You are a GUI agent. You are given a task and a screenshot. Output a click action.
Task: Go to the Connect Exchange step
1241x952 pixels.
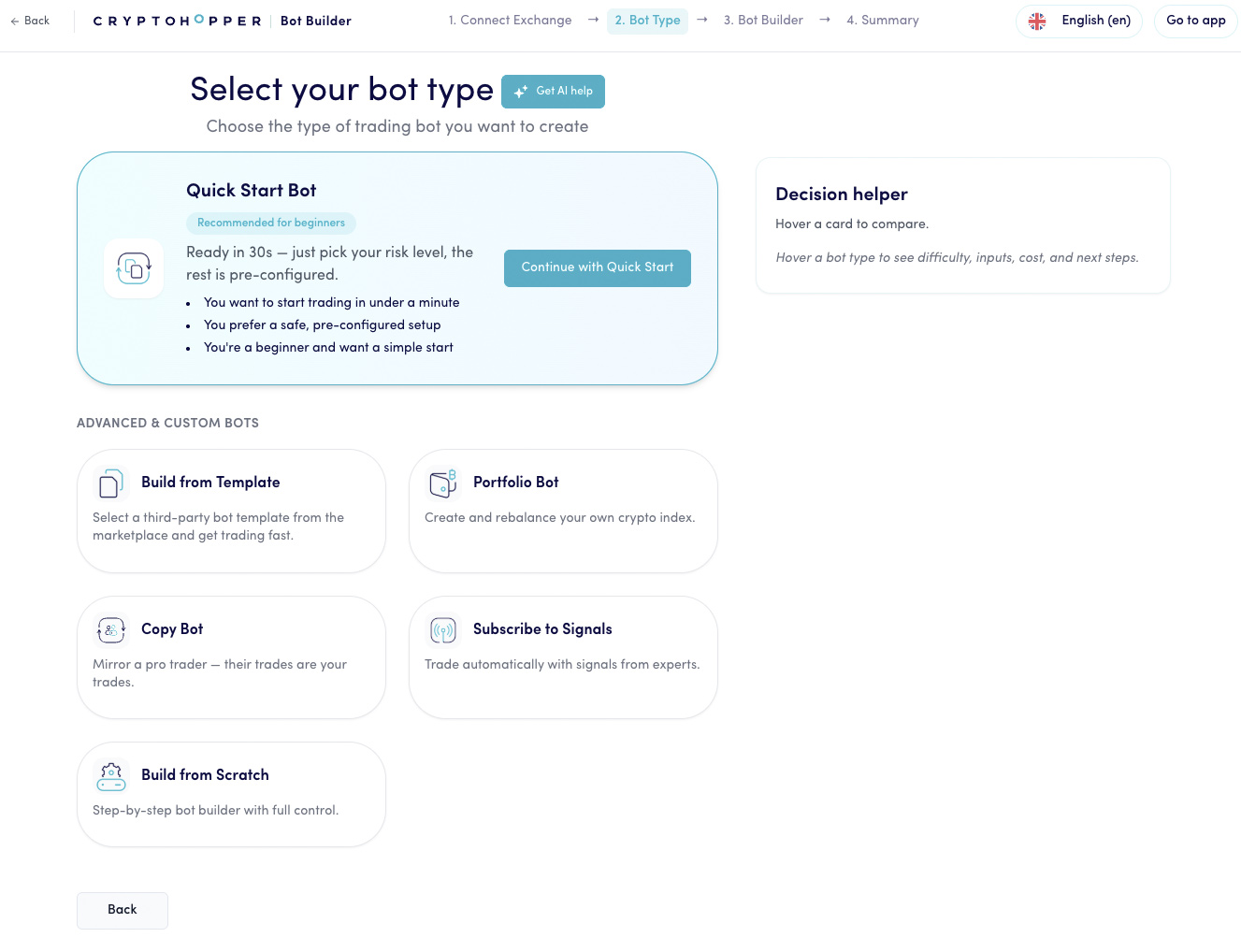[x=510, y=21]
